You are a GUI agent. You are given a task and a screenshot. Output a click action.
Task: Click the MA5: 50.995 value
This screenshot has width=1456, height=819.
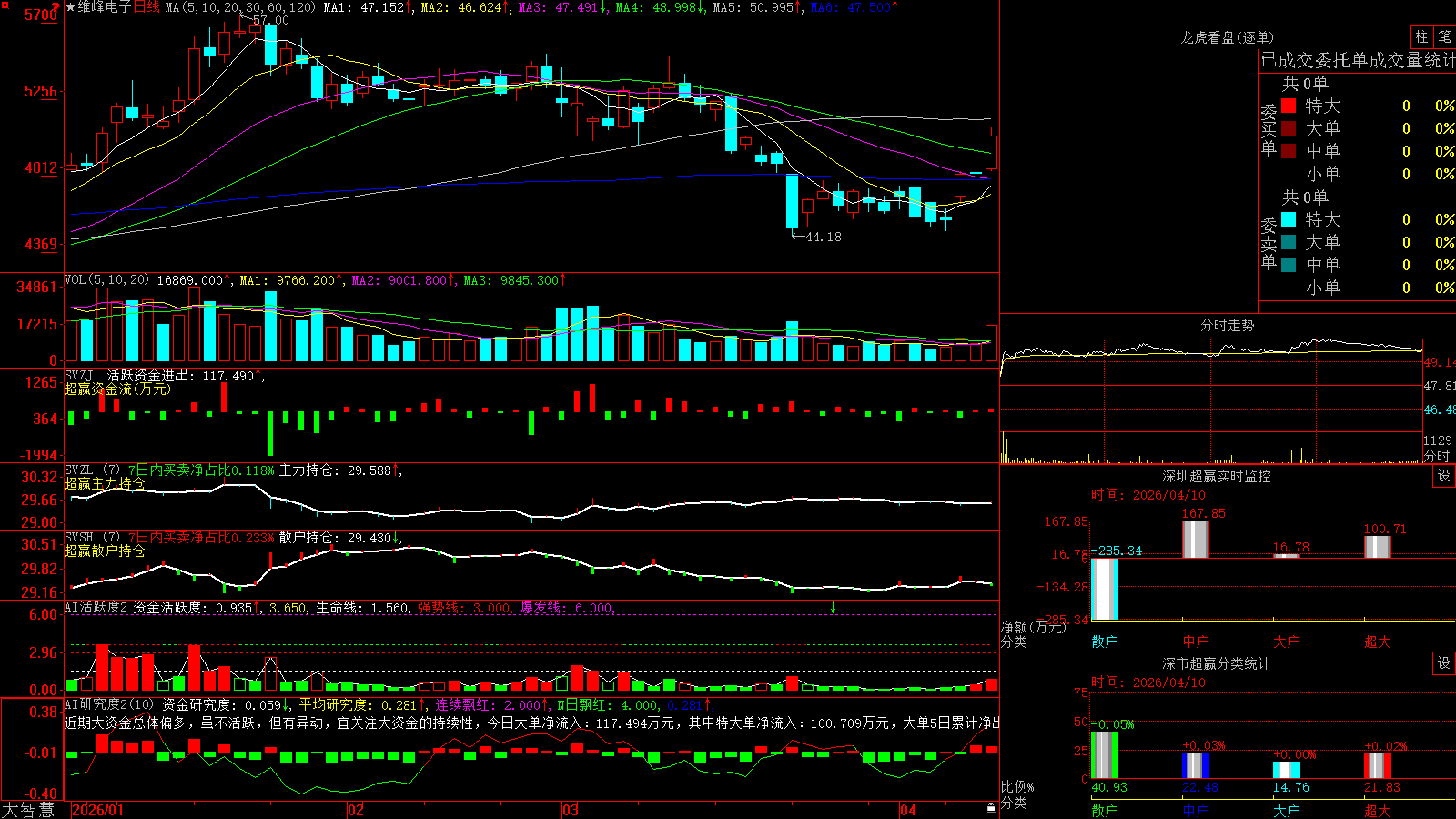pos(753,7)
